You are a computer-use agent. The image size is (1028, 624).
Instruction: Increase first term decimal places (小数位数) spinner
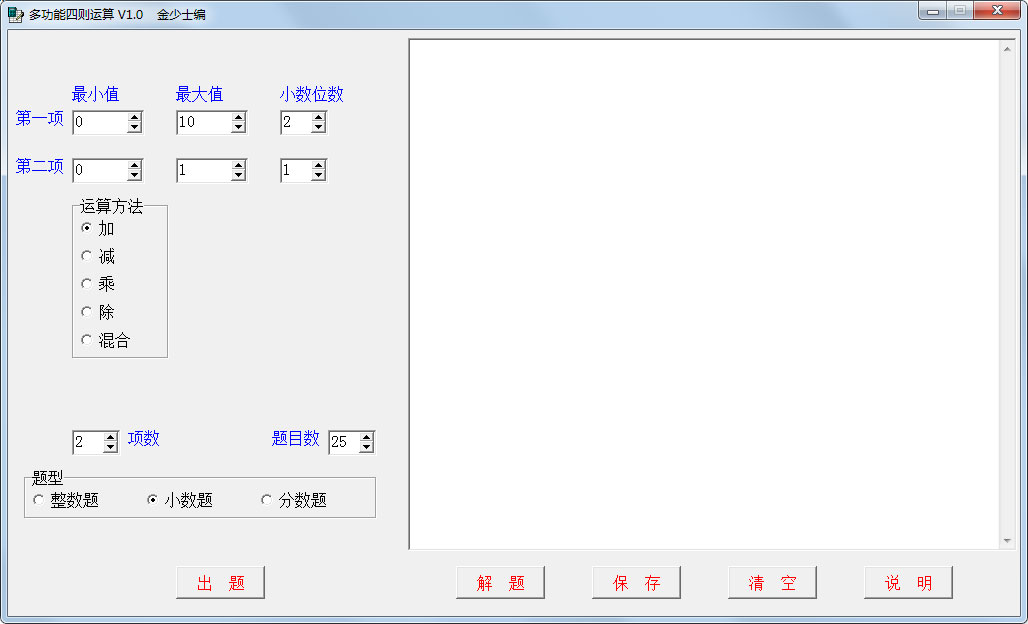click(319, 117)
